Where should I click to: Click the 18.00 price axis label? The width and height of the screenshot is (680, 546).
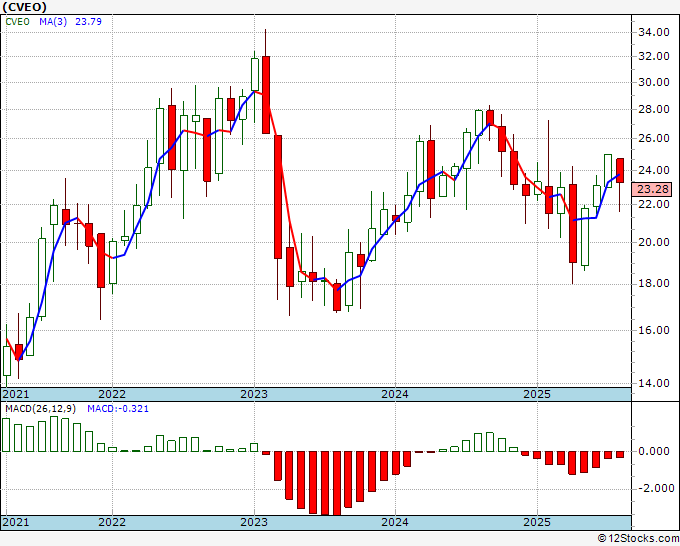point(654,283)
